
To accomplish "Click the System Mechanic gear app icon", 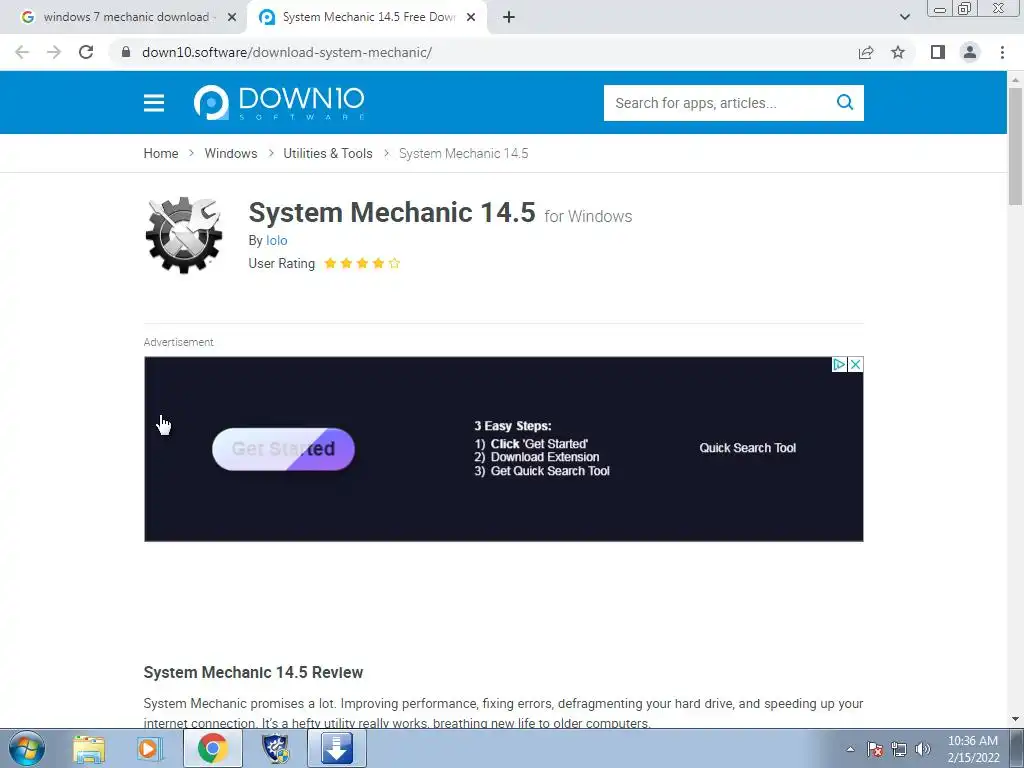I will 184,235.
